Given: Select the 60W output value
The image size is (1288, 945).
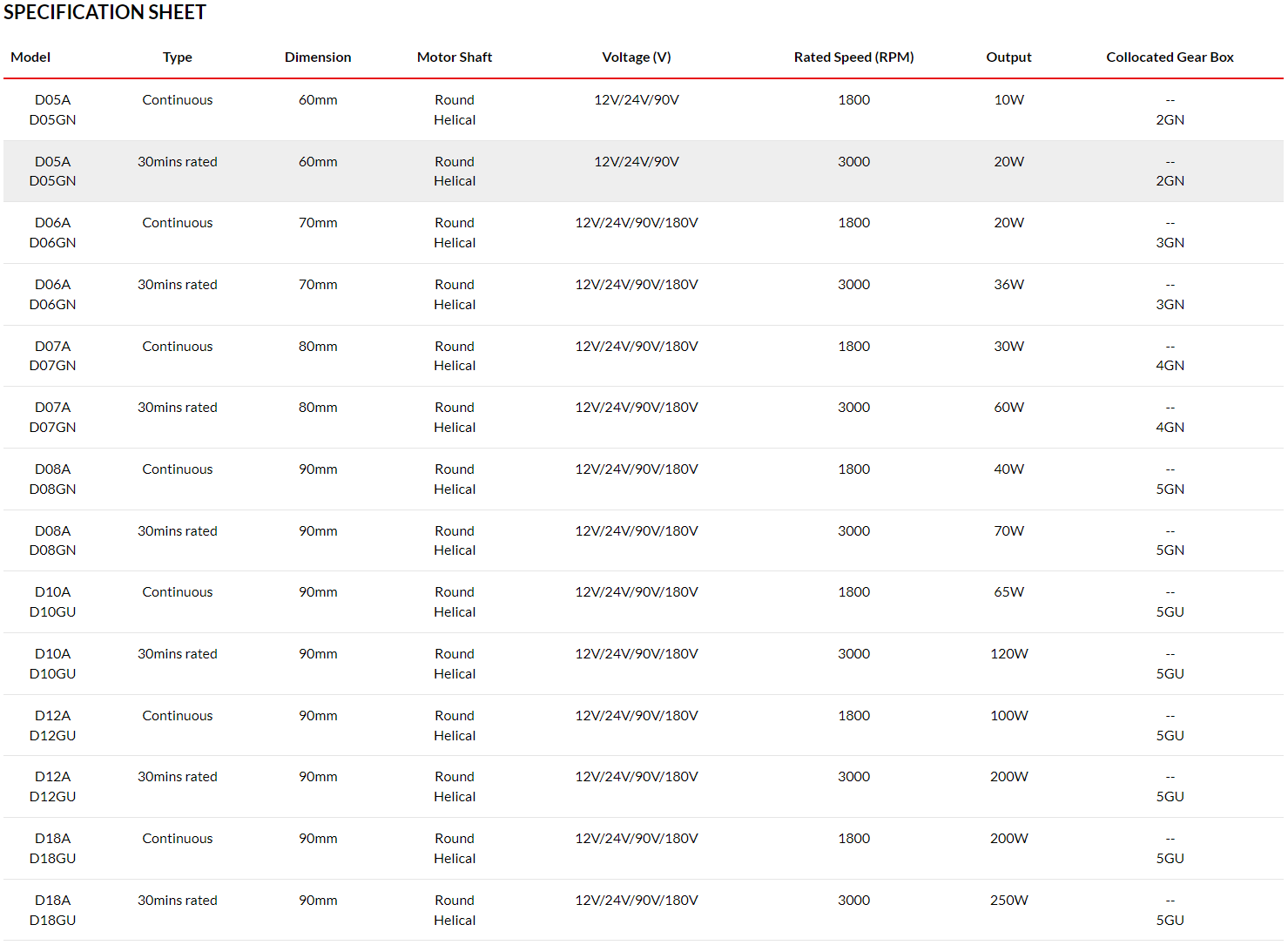Looking at the screenshot, I should [x=1009, y=407].
